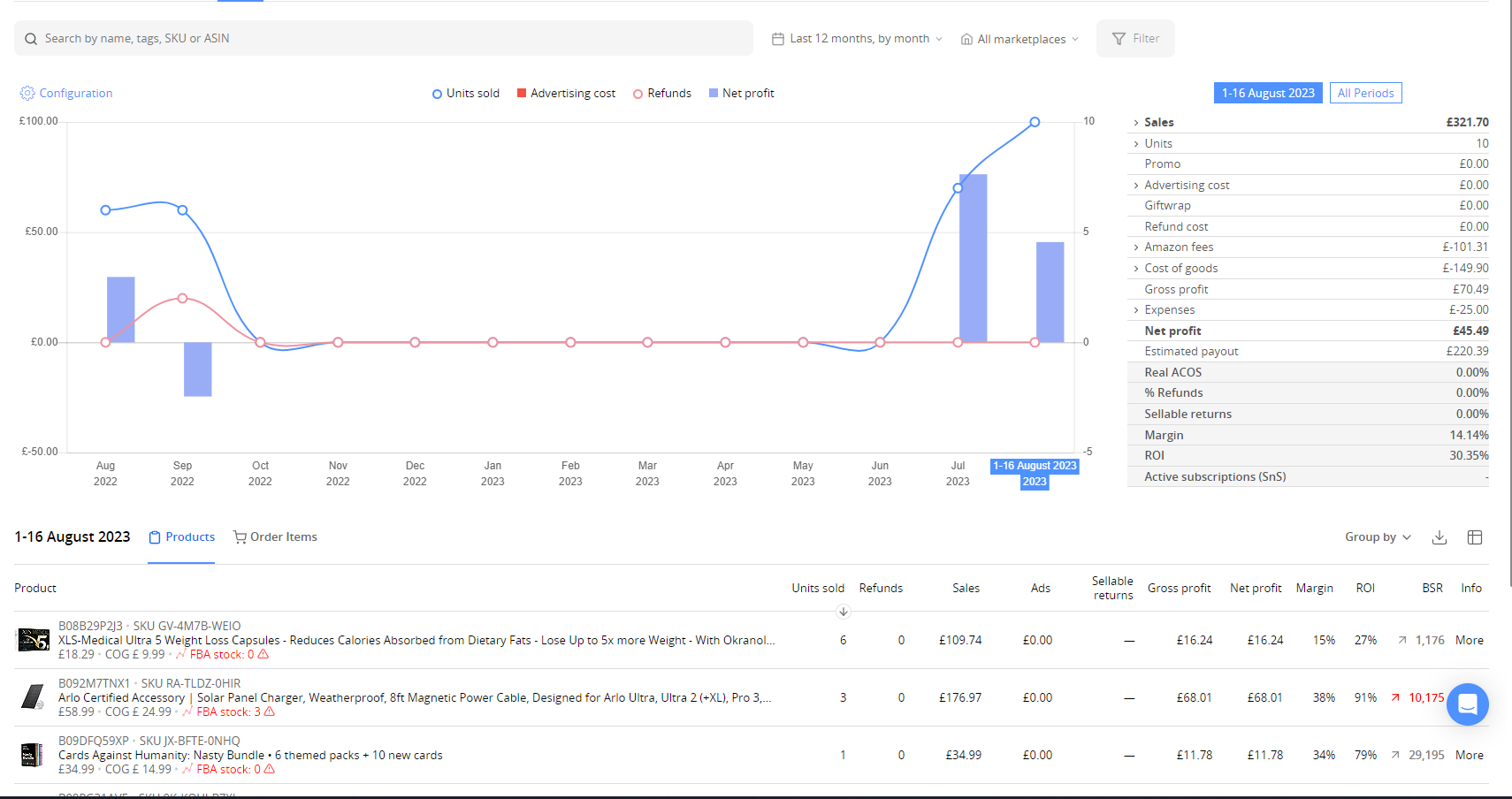This screenshot has width=1512, height=799.
Task: Click the download export icon
Action: coord(1439,537)
